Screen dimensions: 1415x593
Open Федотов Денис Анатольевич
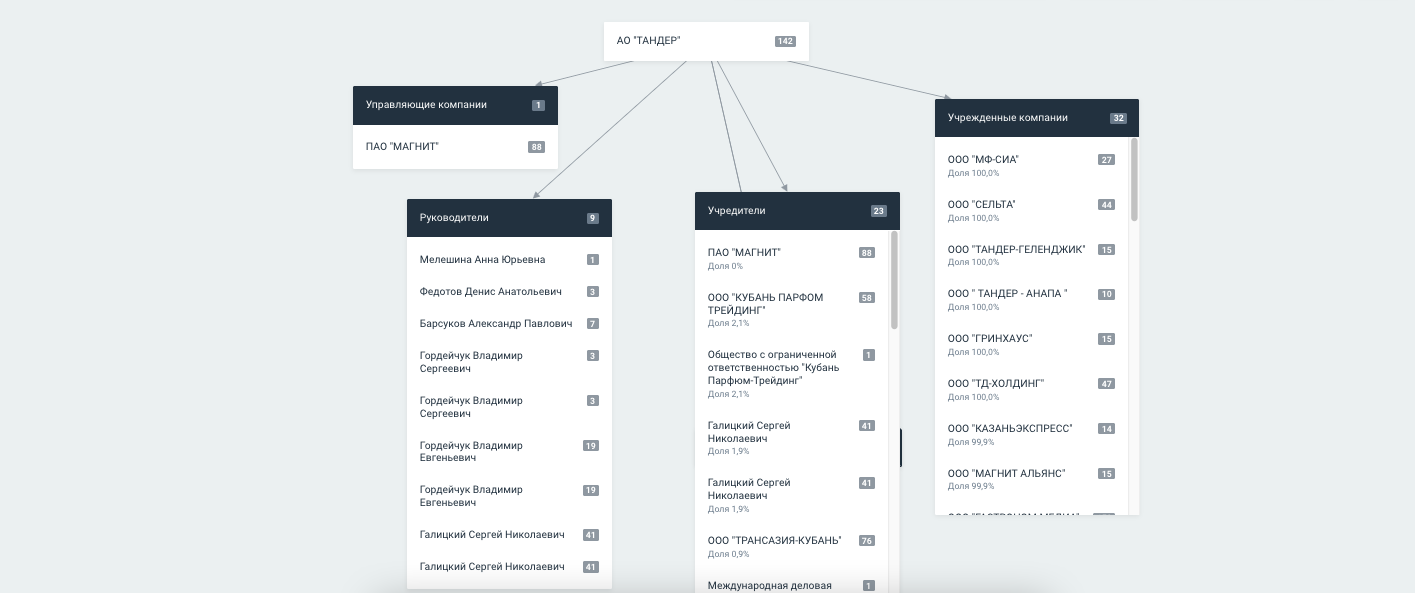[491, 292]
